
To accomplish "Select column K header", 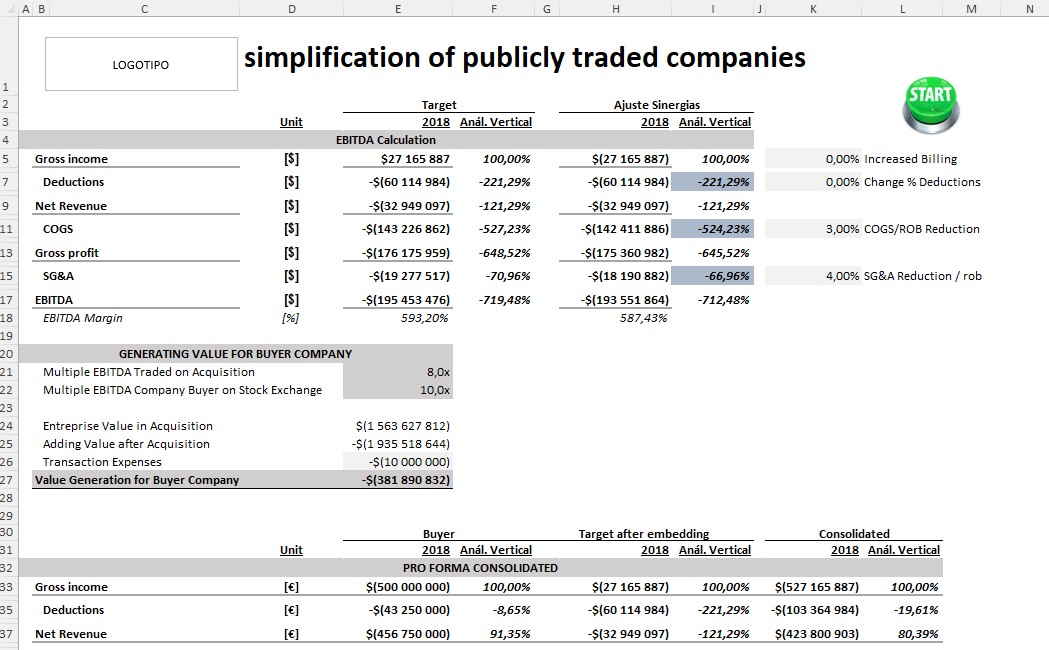I will pyautogui.click(x=812, y=8).
